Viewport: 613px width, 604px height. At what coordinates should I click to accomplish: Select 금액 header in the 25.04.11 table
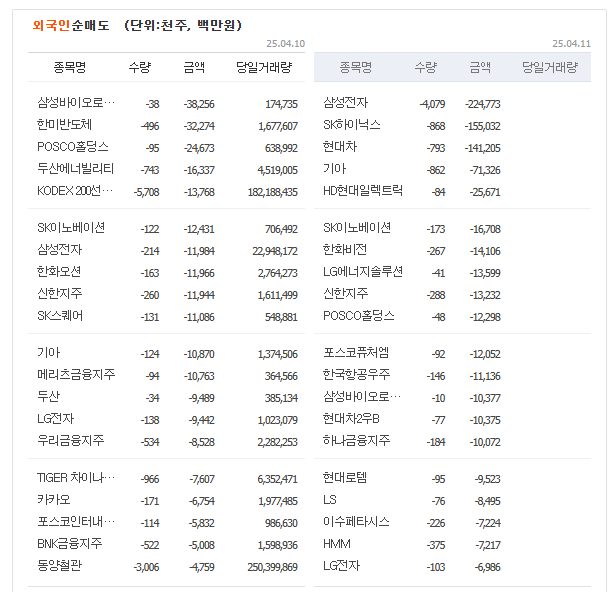click(x=480, y=67)
